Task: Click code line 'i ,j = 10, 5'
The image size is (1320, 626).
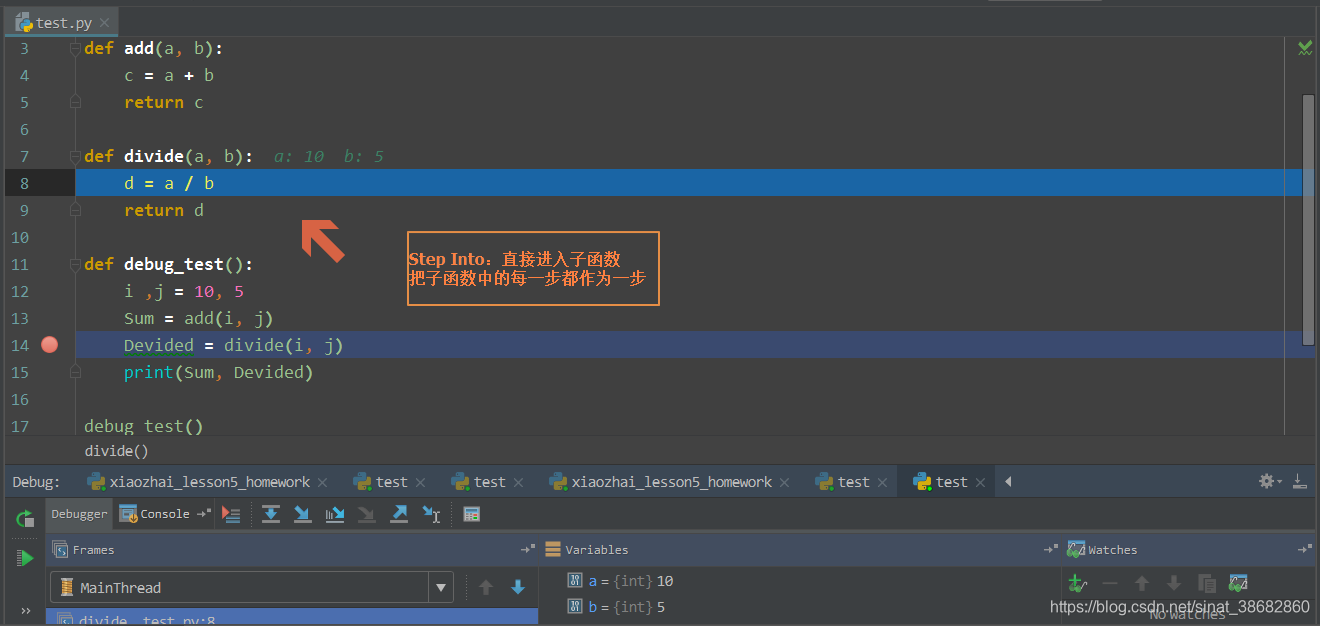Action: (184, 291)
